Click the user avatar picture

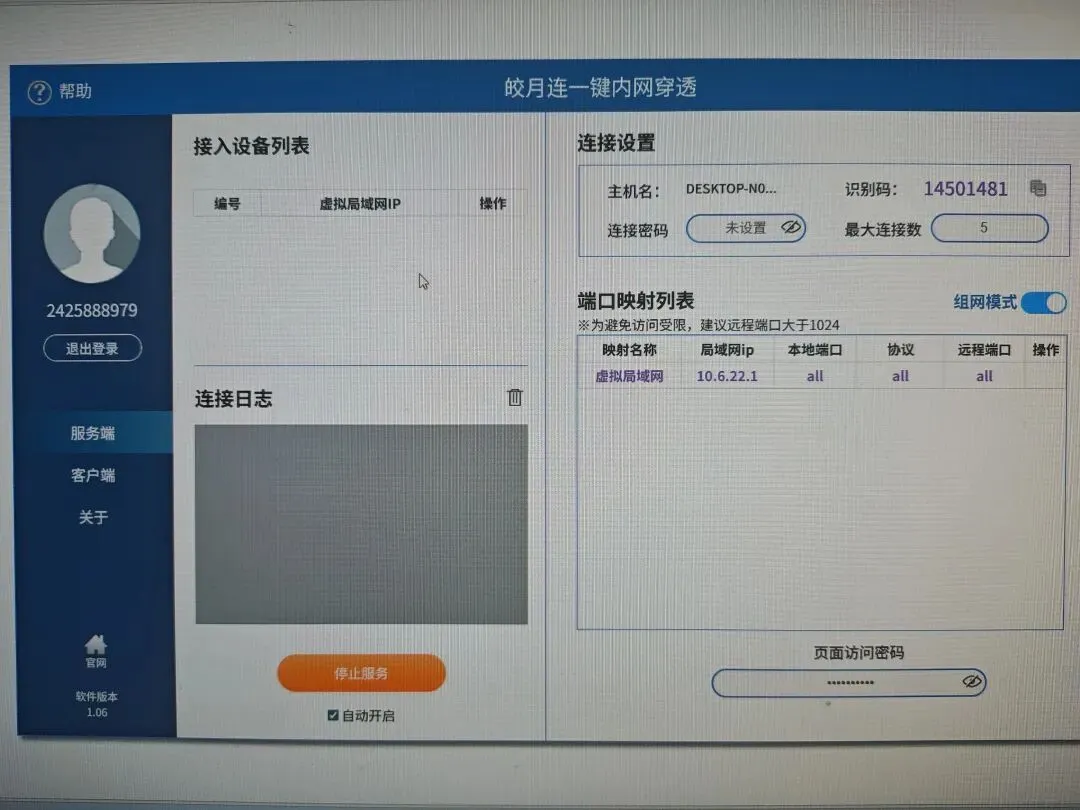[x=92, y=233]
